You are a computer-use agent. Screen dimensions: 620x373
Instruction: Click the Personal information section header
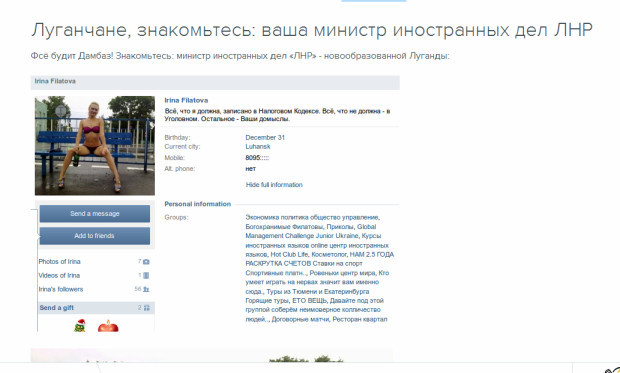[x=198, y=204]
